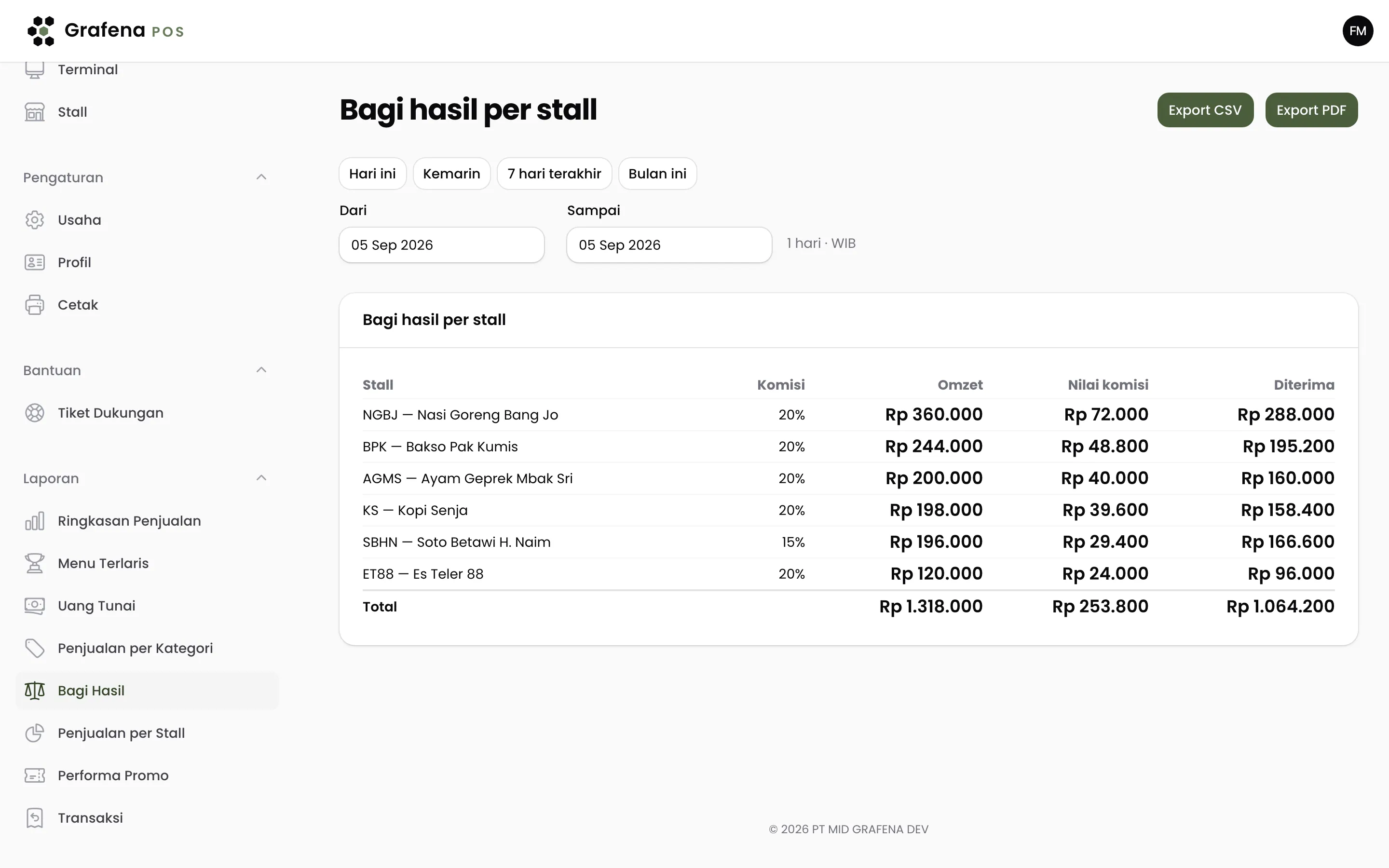Click the Omzet column header
Image resolution: width=1389 pixels, height=868 pixels.
tap(960, 385)
